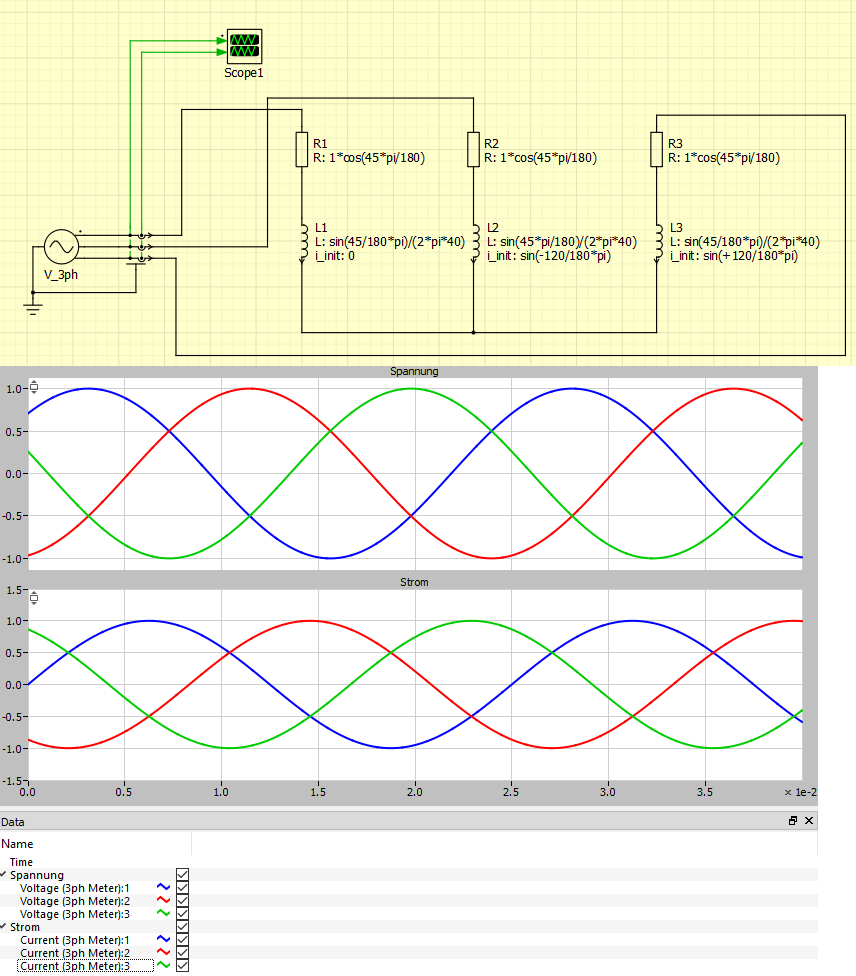Click R2 resistance parameter text
The width and height of the screenshot is (856, 976).
(x=540, y=158)
